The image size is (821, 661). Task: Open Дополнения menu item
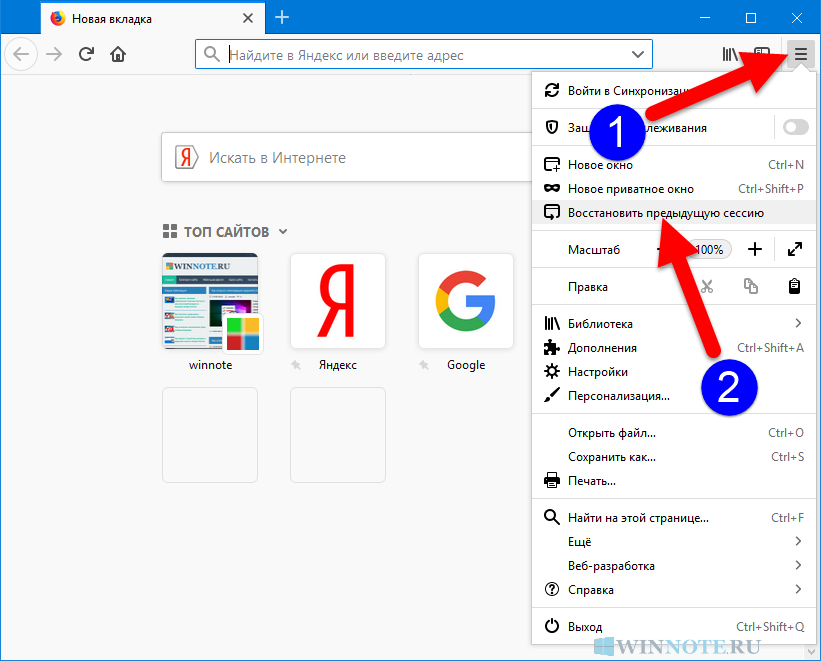click(x=674, y=348)
